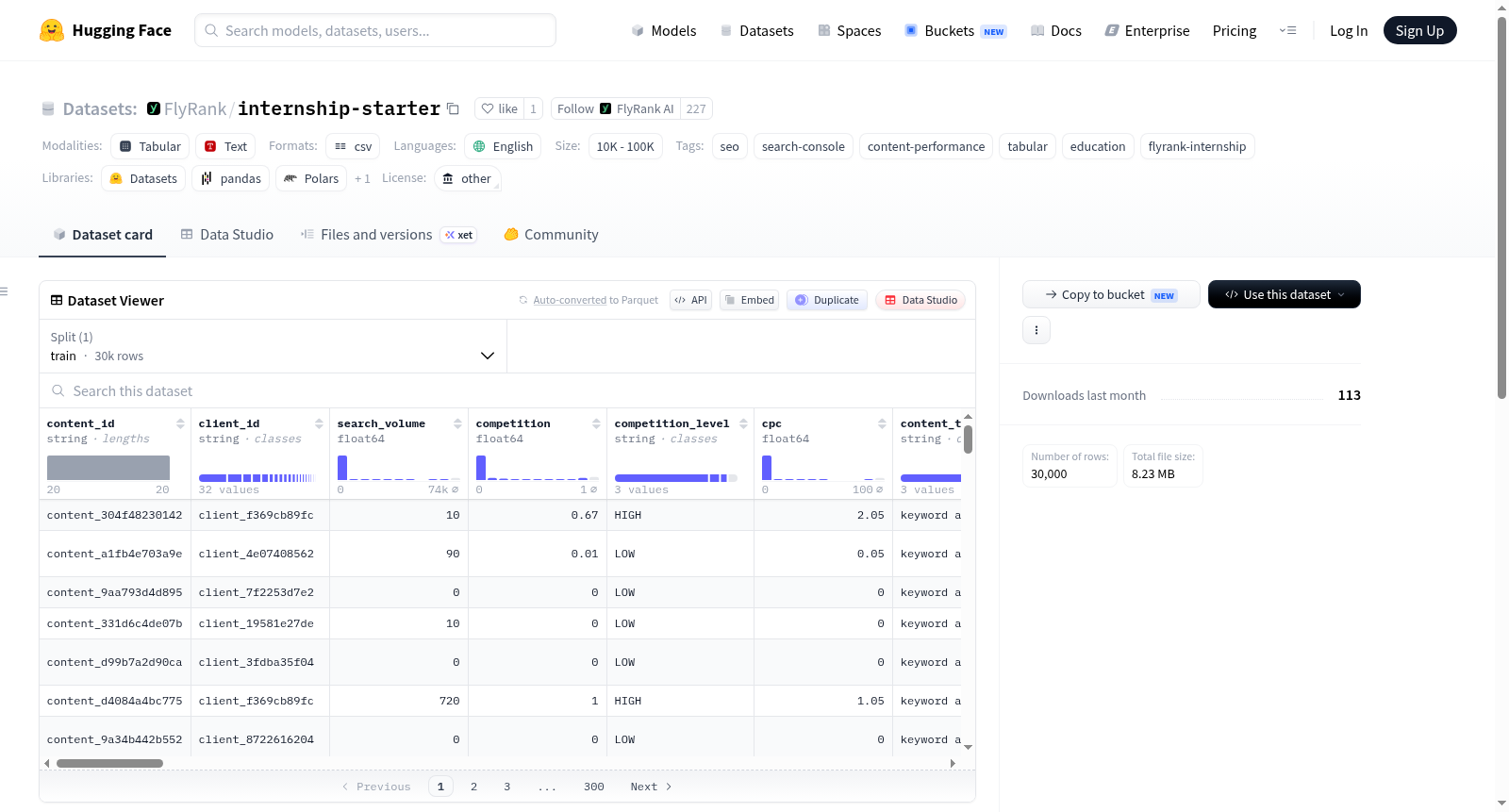Click the search-console tag
The image size is (1509, 812).
pyautogui.click(x=804, y=146)
